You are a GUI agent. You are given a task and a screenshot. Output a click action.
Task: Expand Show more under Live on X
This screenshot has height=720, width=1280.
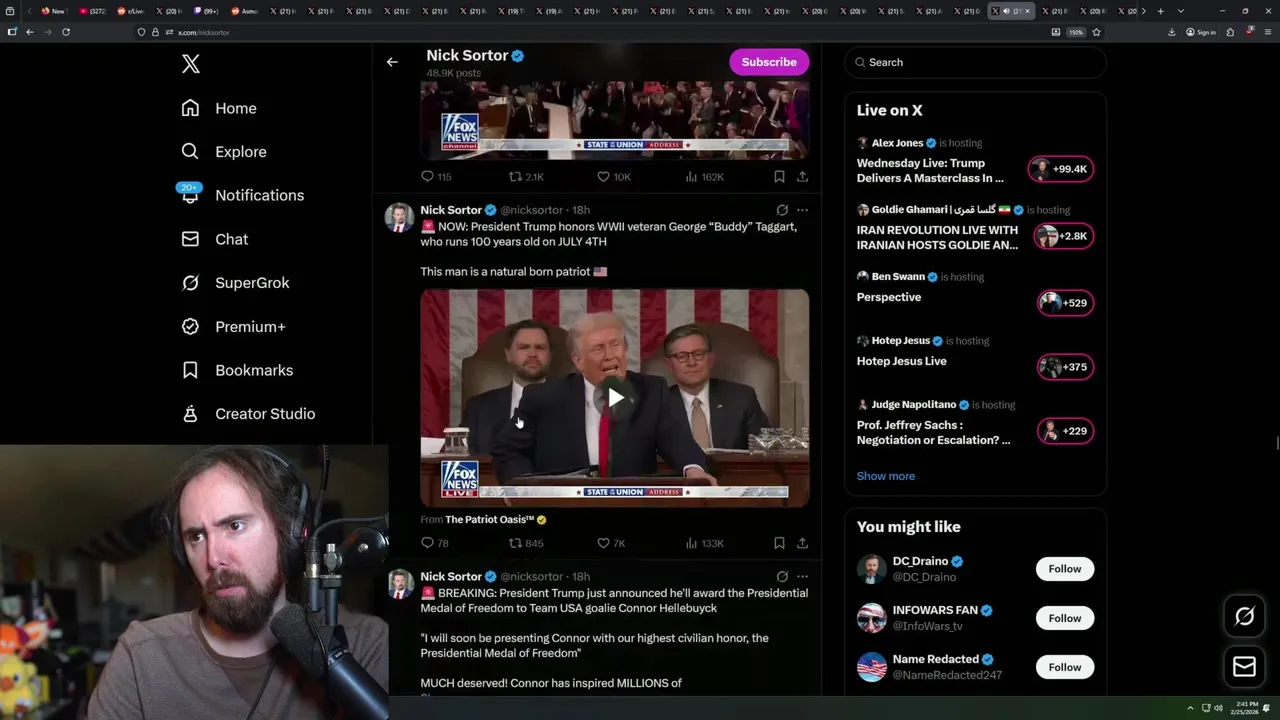point(886,476)
